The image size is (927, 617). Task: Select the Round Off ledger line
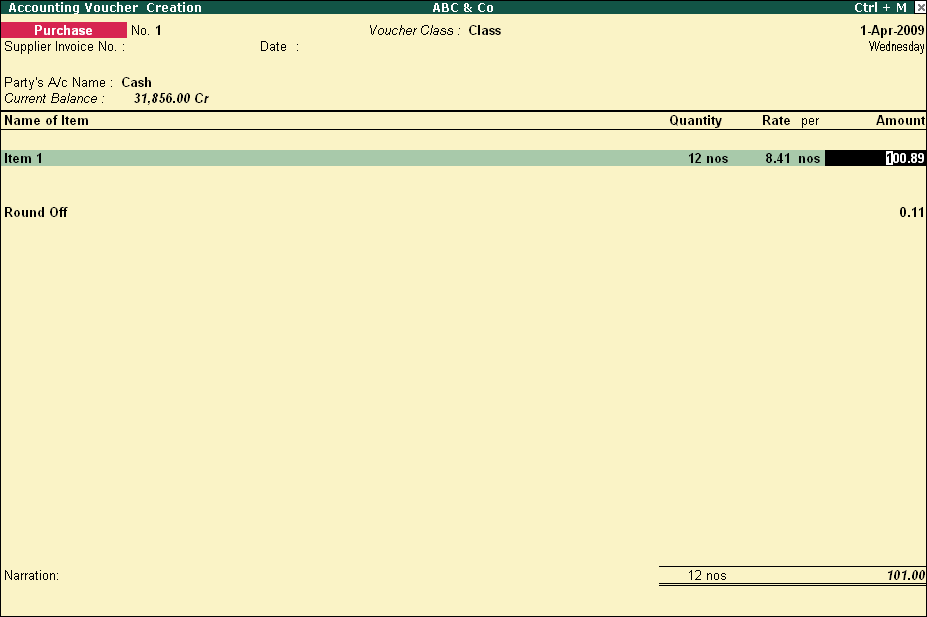click(36, 213)
